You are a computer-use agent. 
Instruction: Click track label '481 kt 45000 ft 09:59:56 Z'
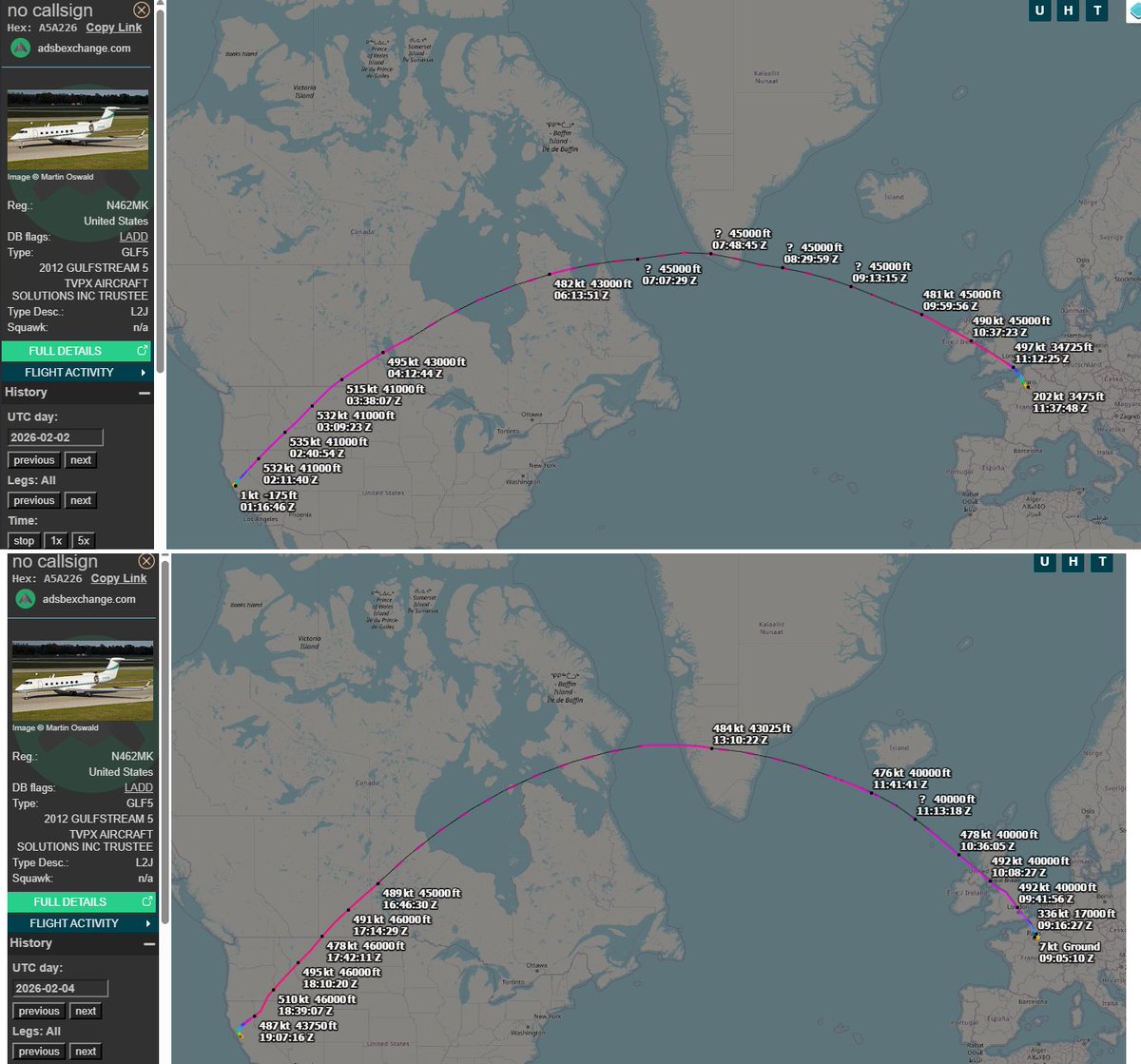pos(962,300)
